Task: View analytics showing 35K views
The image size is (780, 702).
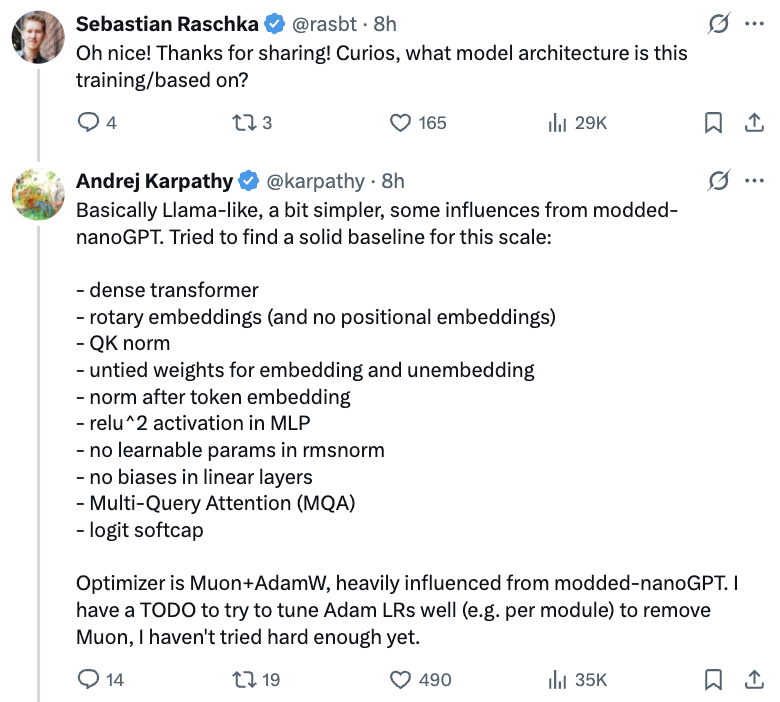Action: tap(578, 680)
